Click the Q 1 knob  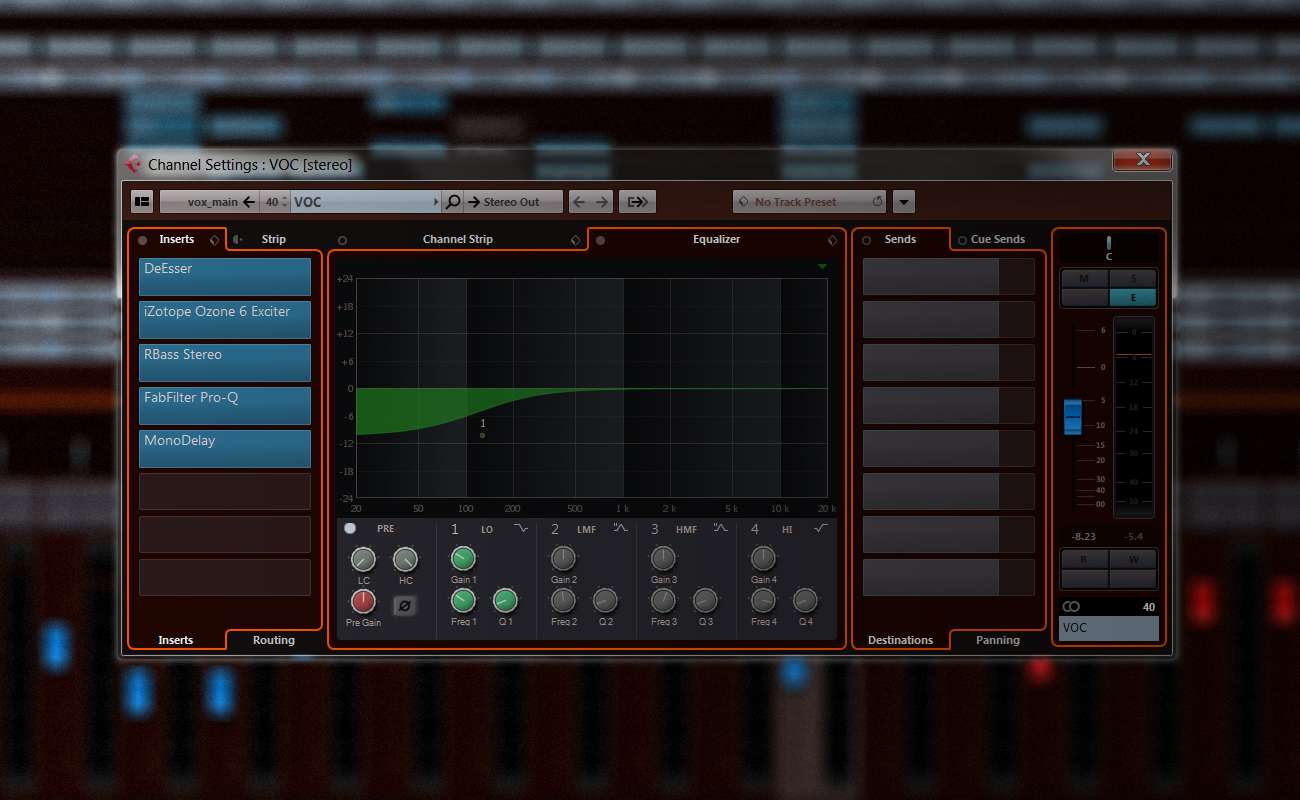click(x=505, y=601)
